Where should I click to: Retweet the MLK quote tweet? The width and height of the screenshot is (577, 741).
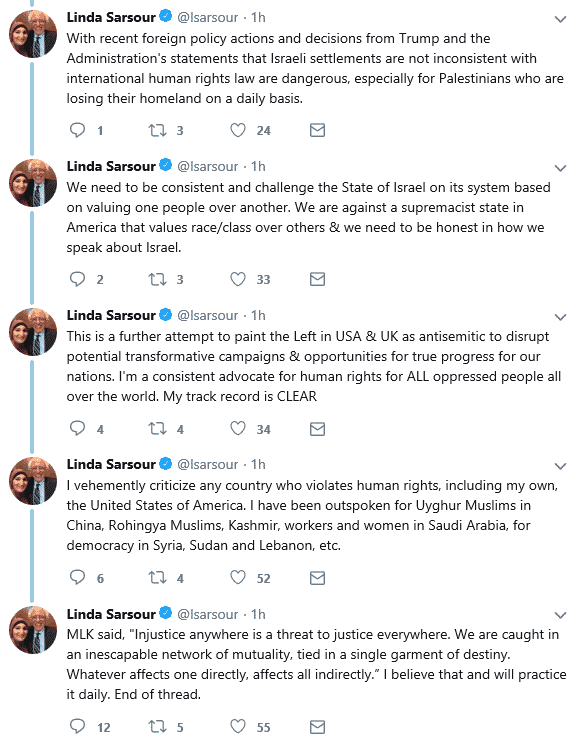click(157, 726)
